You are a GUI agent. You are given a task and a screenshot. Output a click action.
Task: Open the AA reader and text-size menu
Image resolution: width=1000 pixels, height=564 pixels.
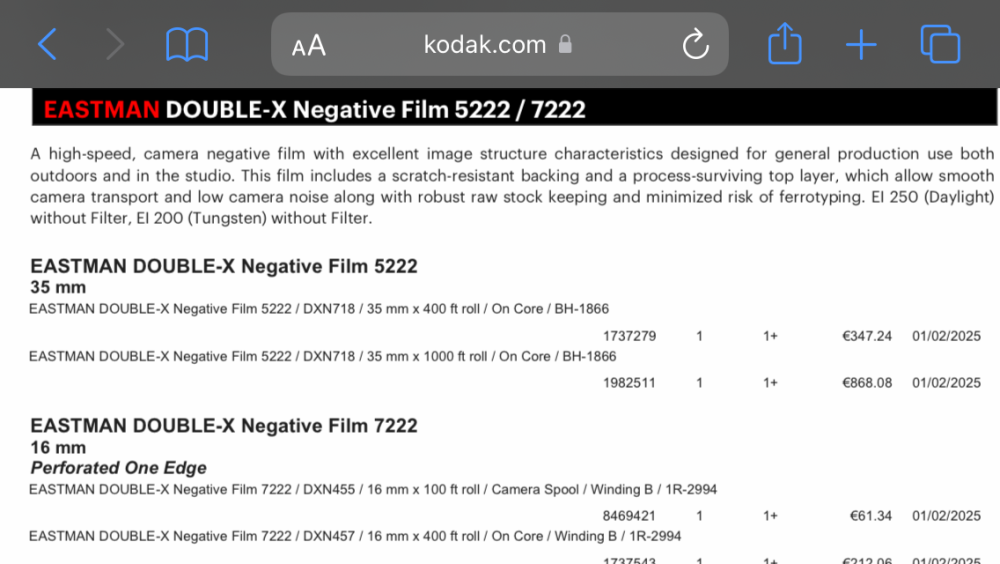click(x=309, y=46)
